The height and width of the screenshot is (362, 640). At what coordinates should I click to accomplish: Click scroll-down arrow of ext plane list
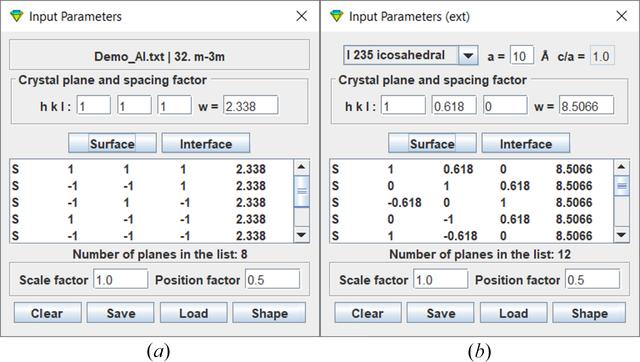click(x=621, y=235)
